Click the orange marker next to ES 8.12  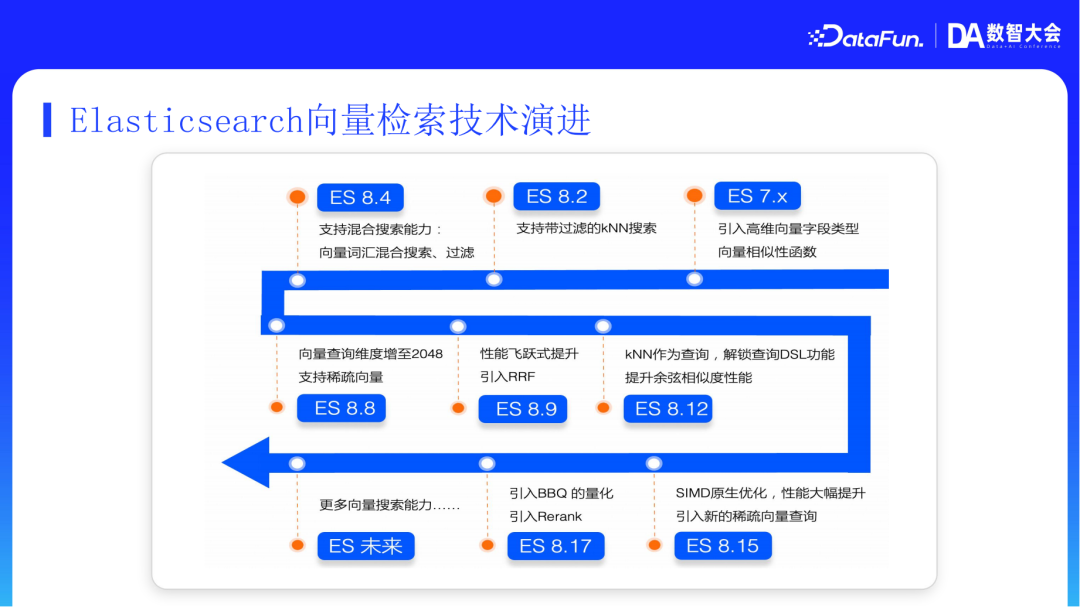[x=602, y=408]
